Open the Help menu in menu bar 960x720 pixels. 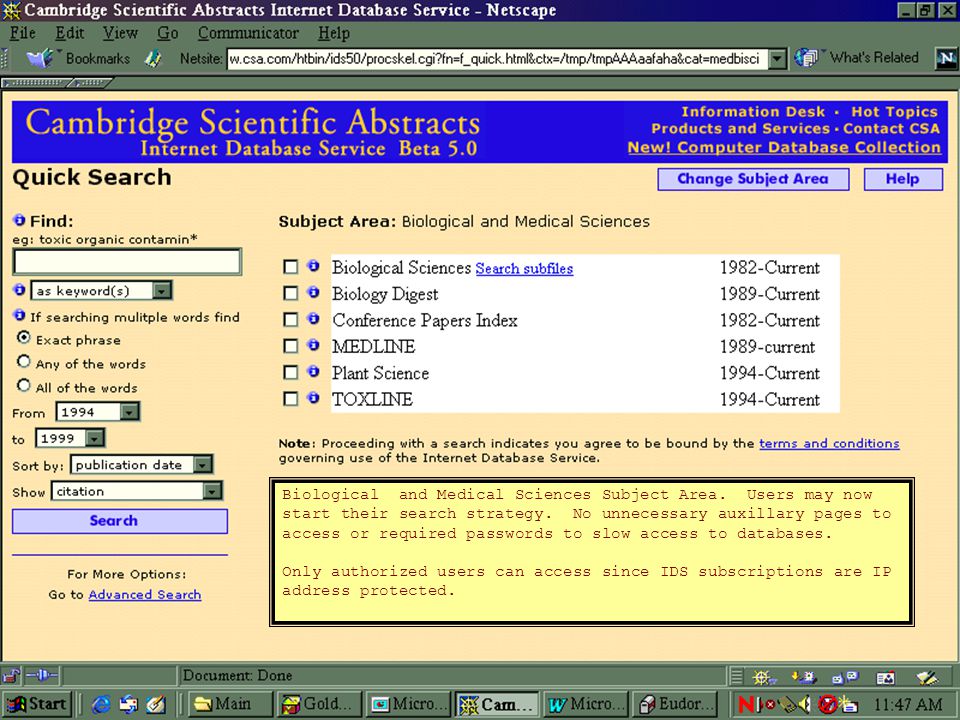[334, 32]
